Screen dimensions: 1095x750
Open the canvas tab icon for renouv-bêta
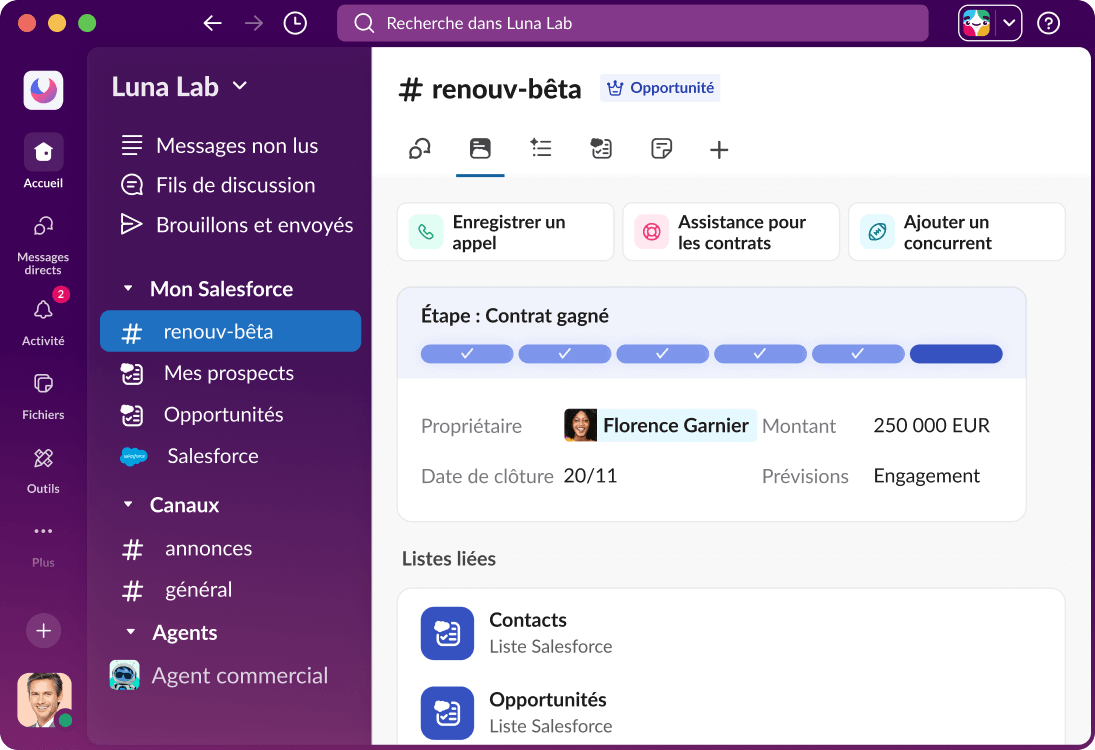tap(480, 148)
